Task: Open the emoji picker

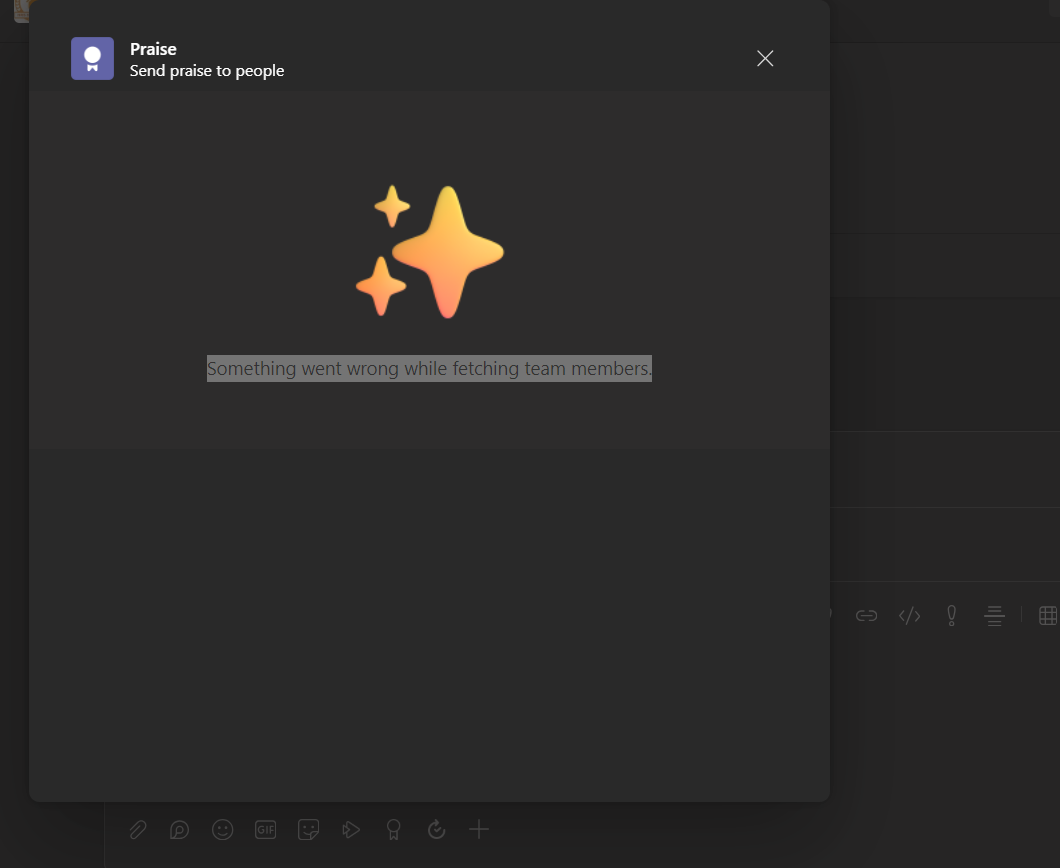Action: click(222, 829)
